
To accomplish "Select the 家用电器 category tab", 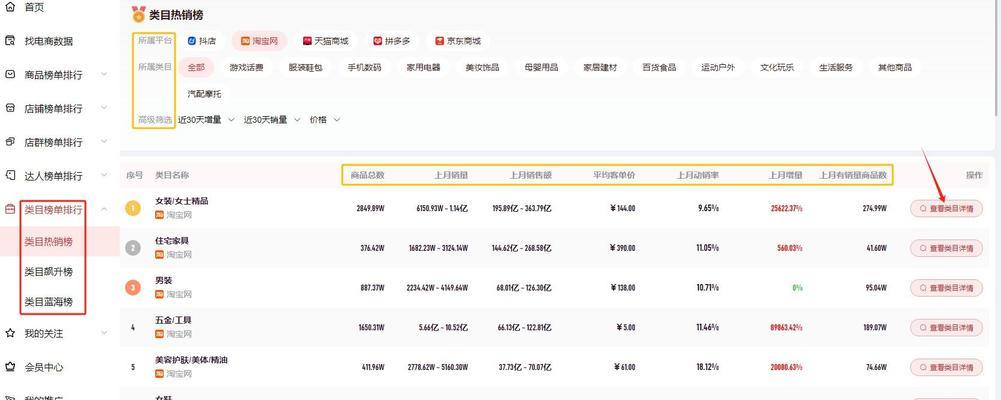I will (423, 67).
